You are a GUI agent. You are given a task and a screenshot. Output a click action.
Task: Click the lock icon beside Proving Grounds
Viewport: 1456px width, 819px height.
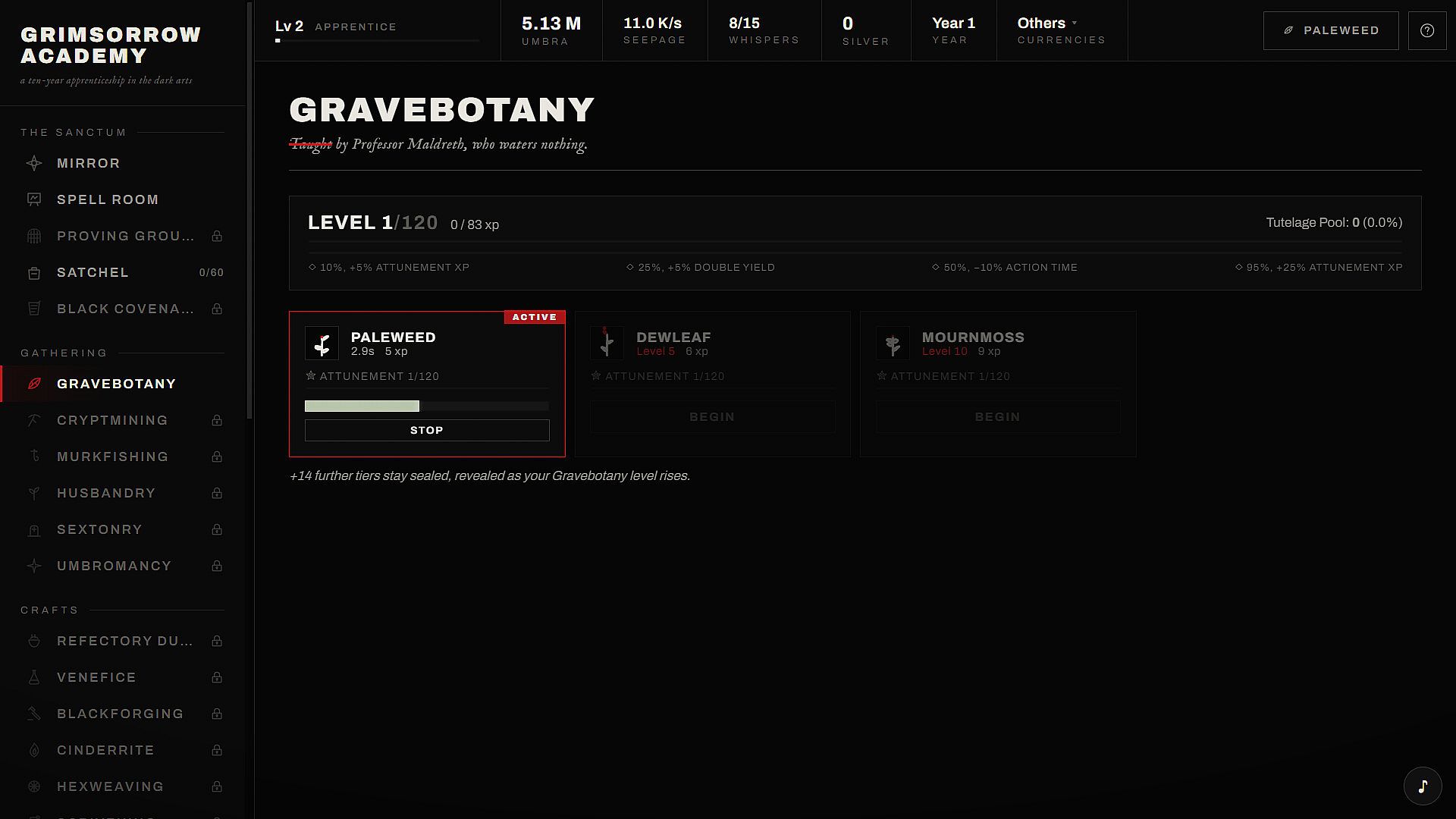tap(217, 236)
